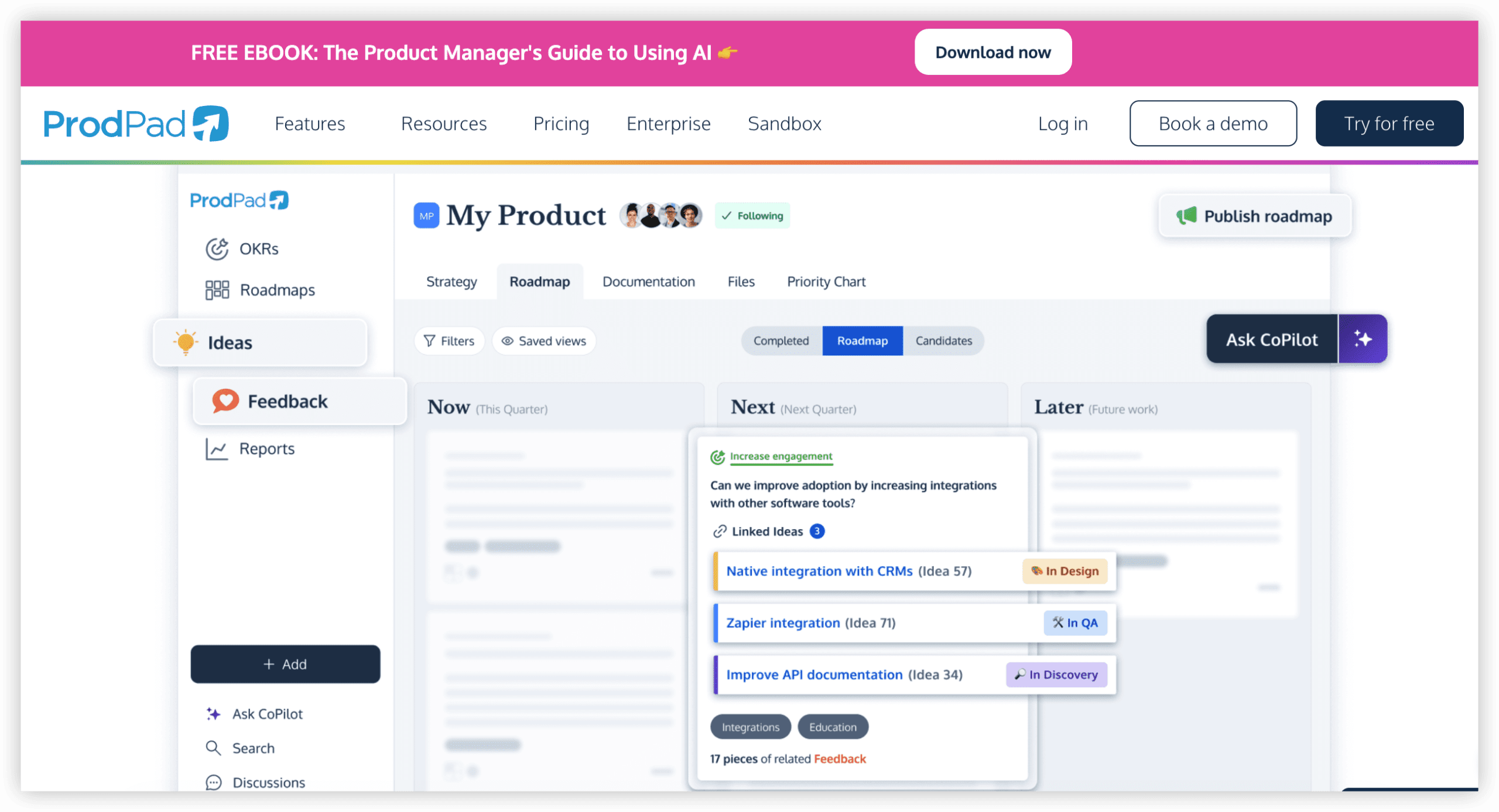Select the Completed view segment
Screen dimensions: 1499x812
pos(781,341)
